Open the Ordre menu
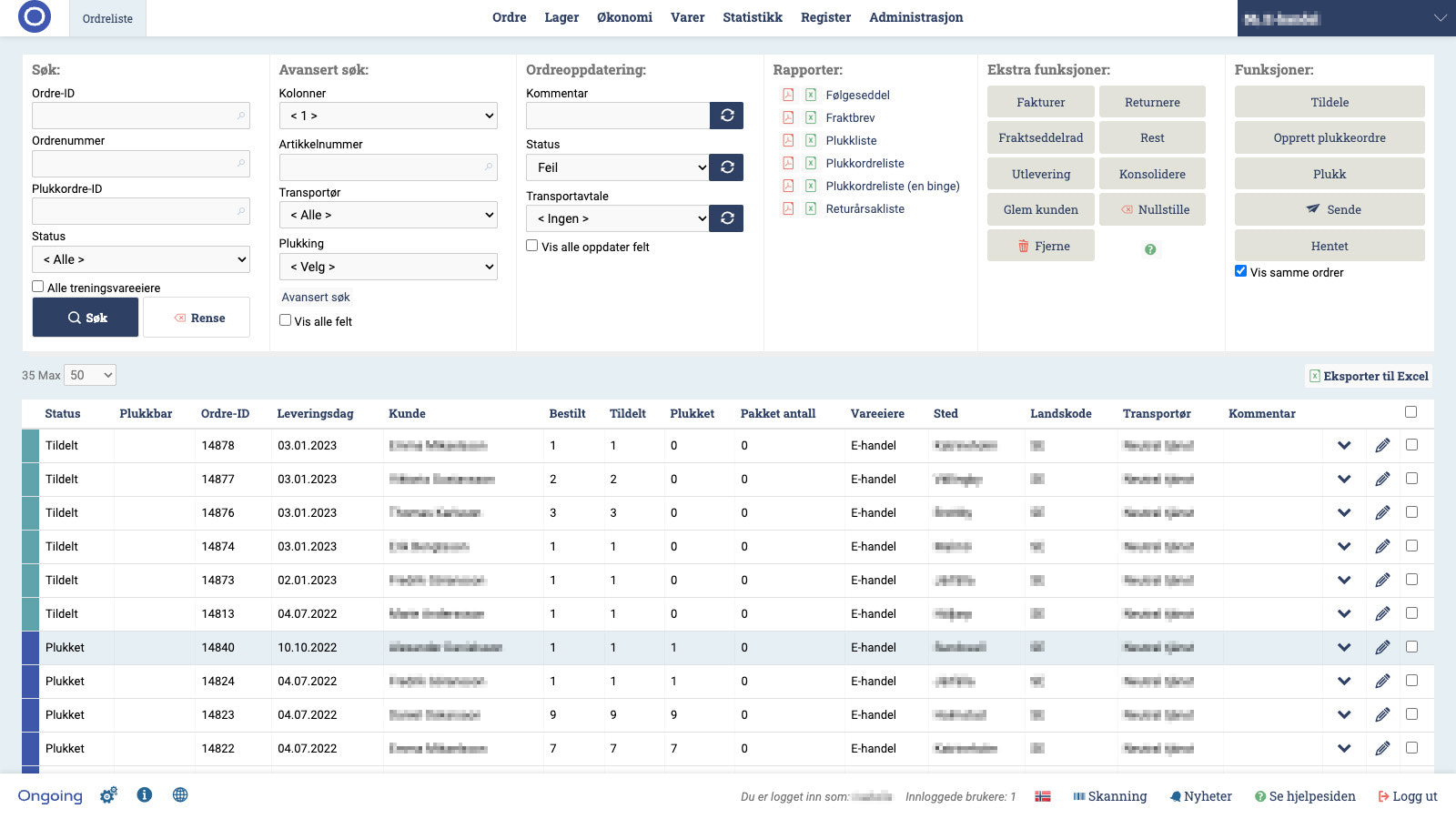Image resolution: width=1456 pixels, height=819 pixels. pos(510,17)
